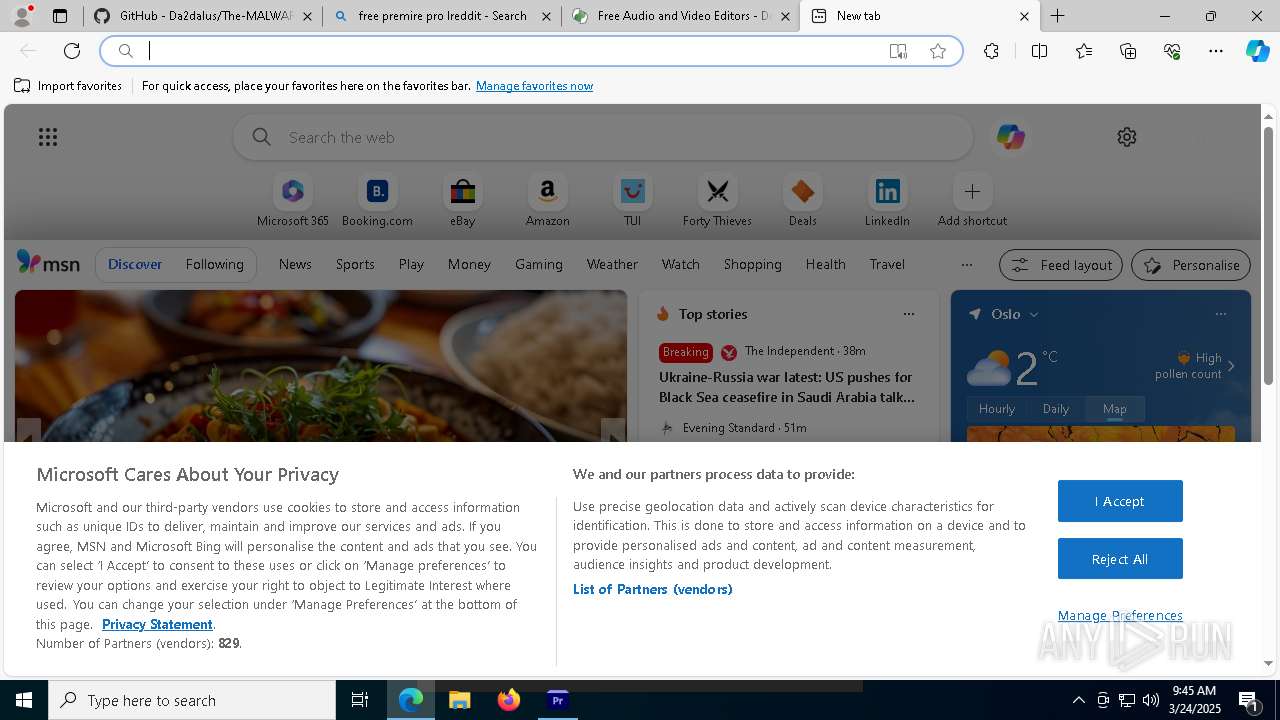Open Booking.com shortcut

pos(377,201)
